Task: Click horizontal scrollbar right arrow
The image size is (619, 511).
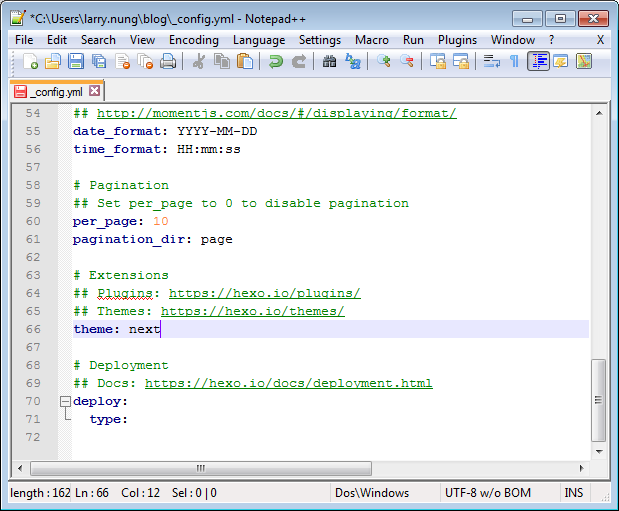Action: (x=581, y=468)
